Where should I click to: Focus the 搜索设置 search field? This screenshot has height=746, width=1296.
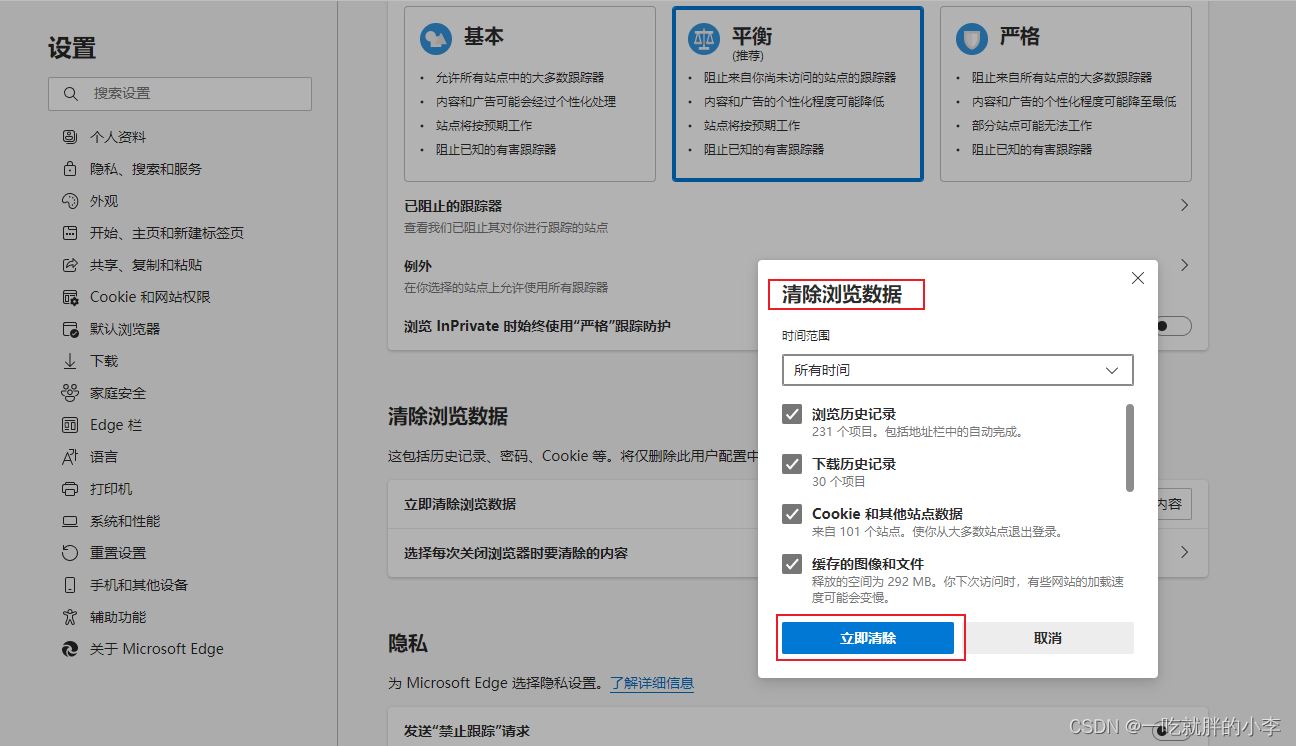(180, 93)
